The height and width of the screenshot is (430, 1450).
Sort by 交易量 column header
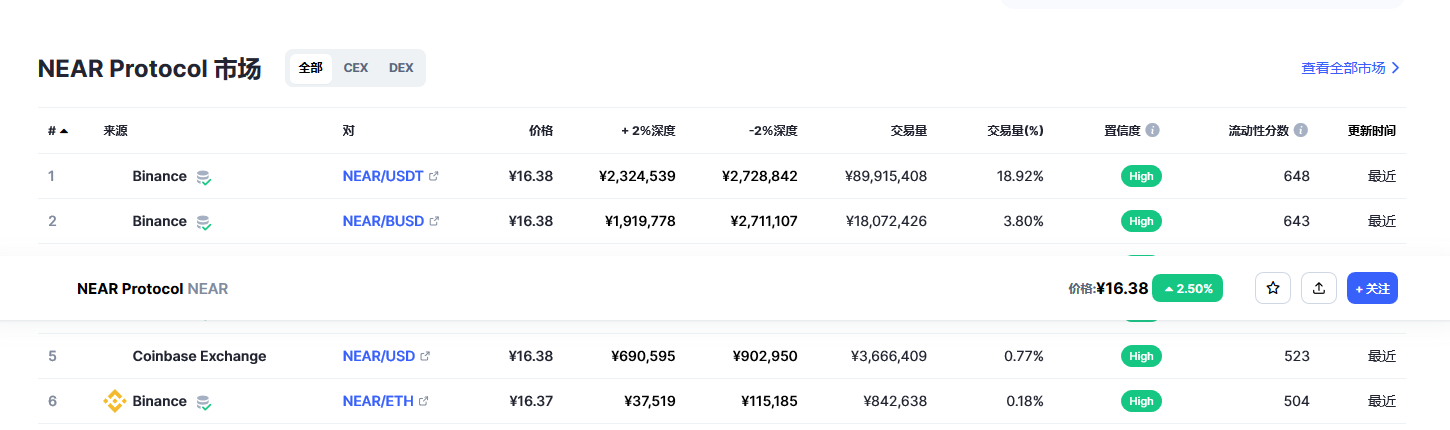[909, 131]
